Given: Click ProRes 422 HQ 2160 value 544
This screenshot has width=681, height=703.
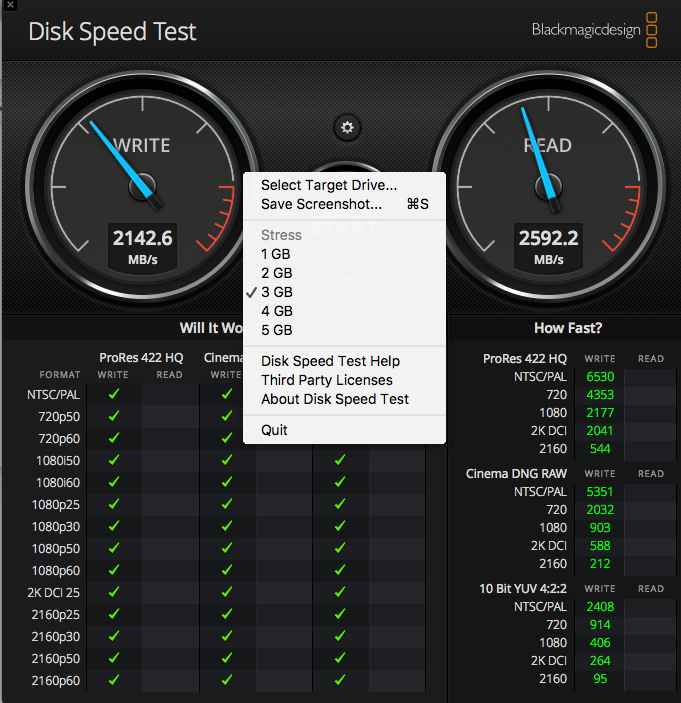Looking at the screenshot, I should pos(600,449).
